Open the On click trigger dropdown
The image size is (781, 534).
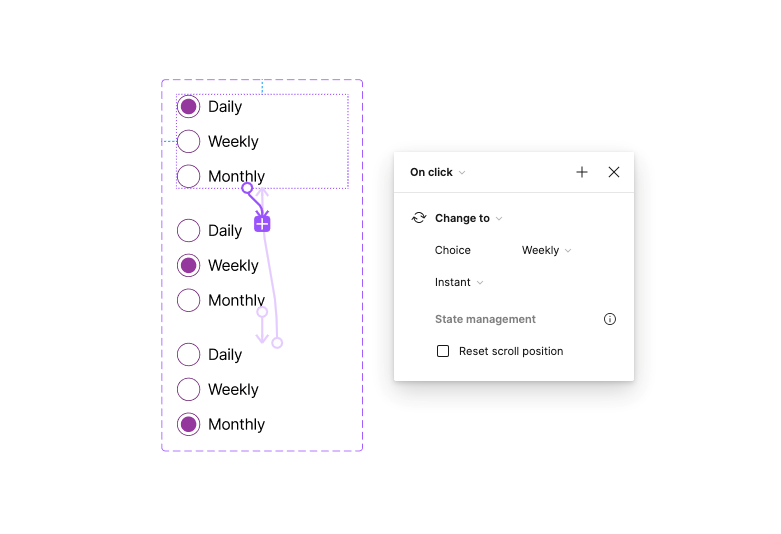[x=438, y=172]
